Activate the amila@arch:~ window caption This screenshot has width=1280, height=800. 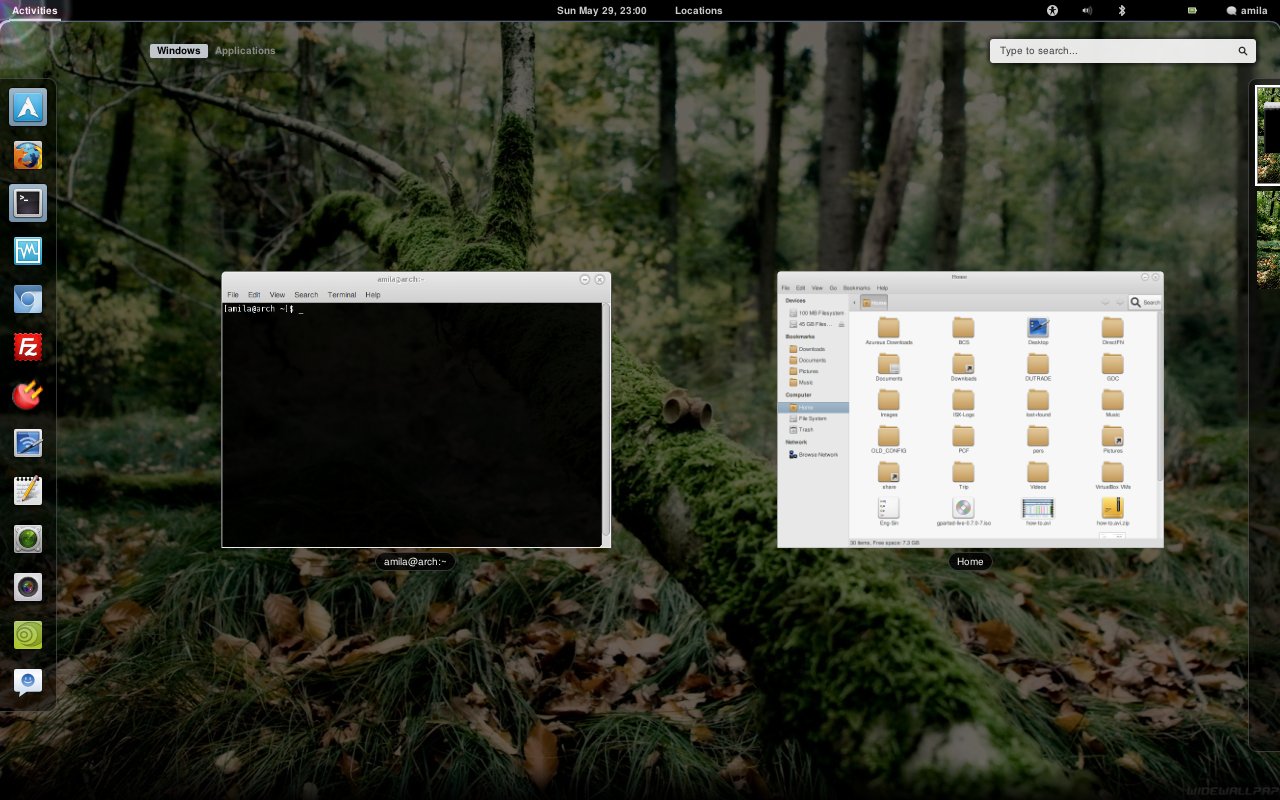415,562
